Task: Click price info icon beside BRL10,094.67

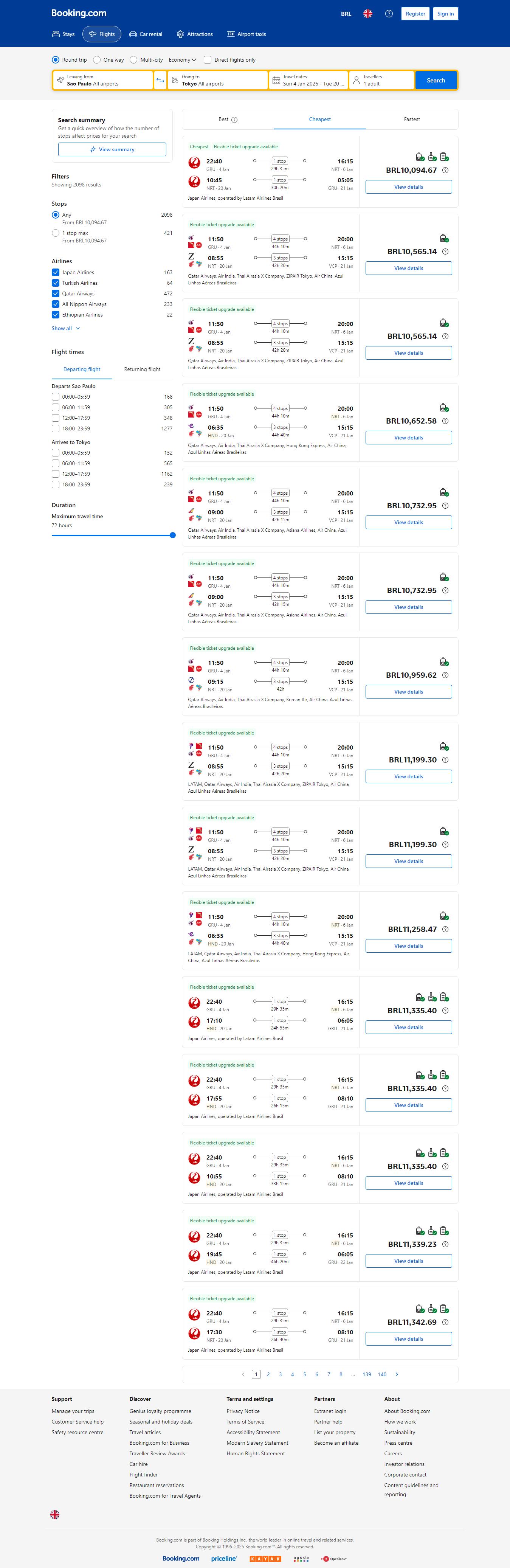Action: (445, 171)
